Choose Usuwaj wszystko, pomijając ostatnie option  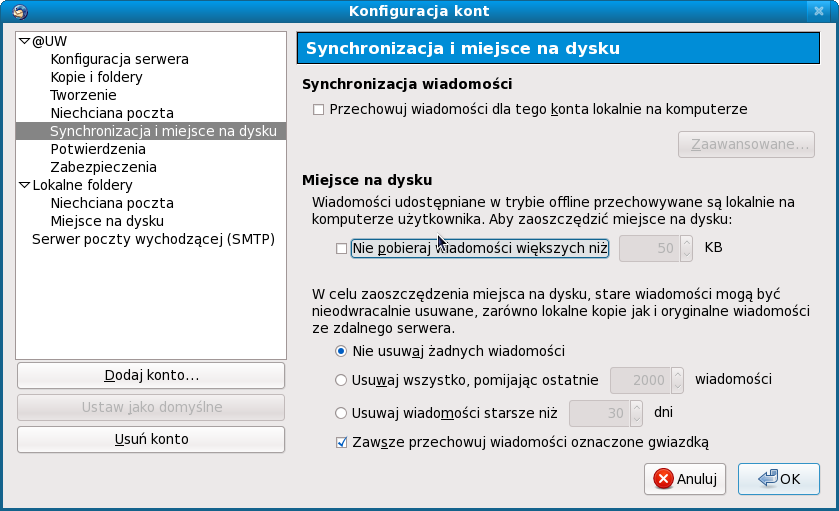[x=342, y=380]
